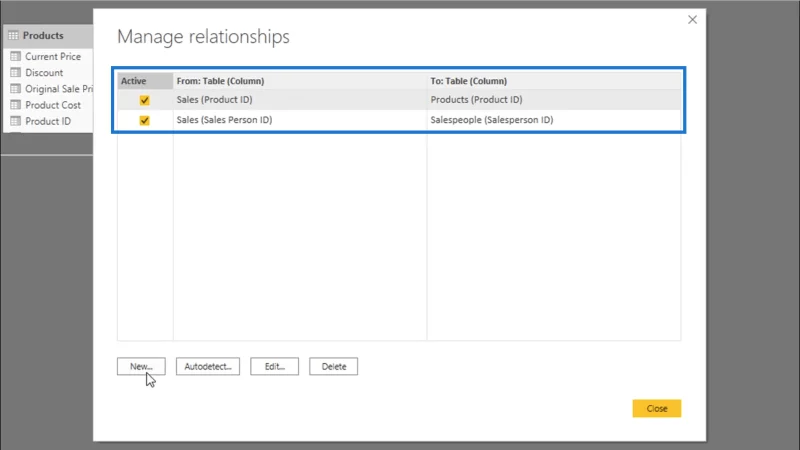The image size is (800, 450).
Task: Click the New... relationship button
Action: click(141, 366)
